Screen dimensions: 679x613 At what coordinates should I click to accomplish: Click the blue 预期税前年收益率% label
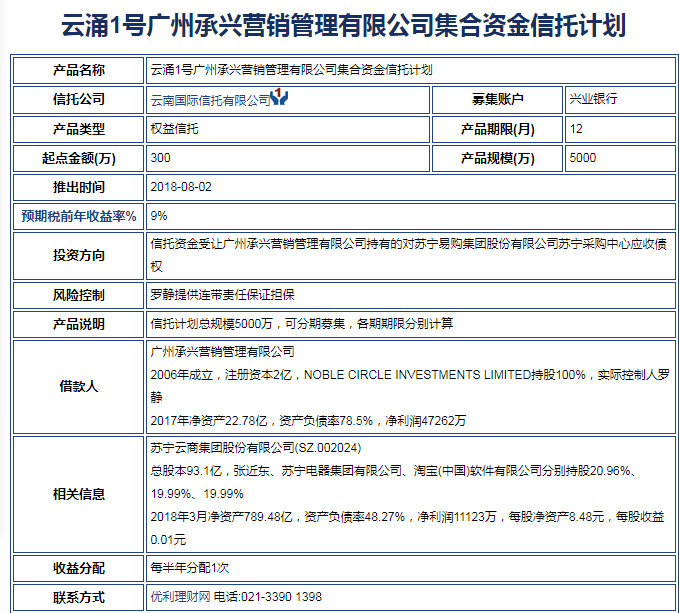tap(78, 215)
